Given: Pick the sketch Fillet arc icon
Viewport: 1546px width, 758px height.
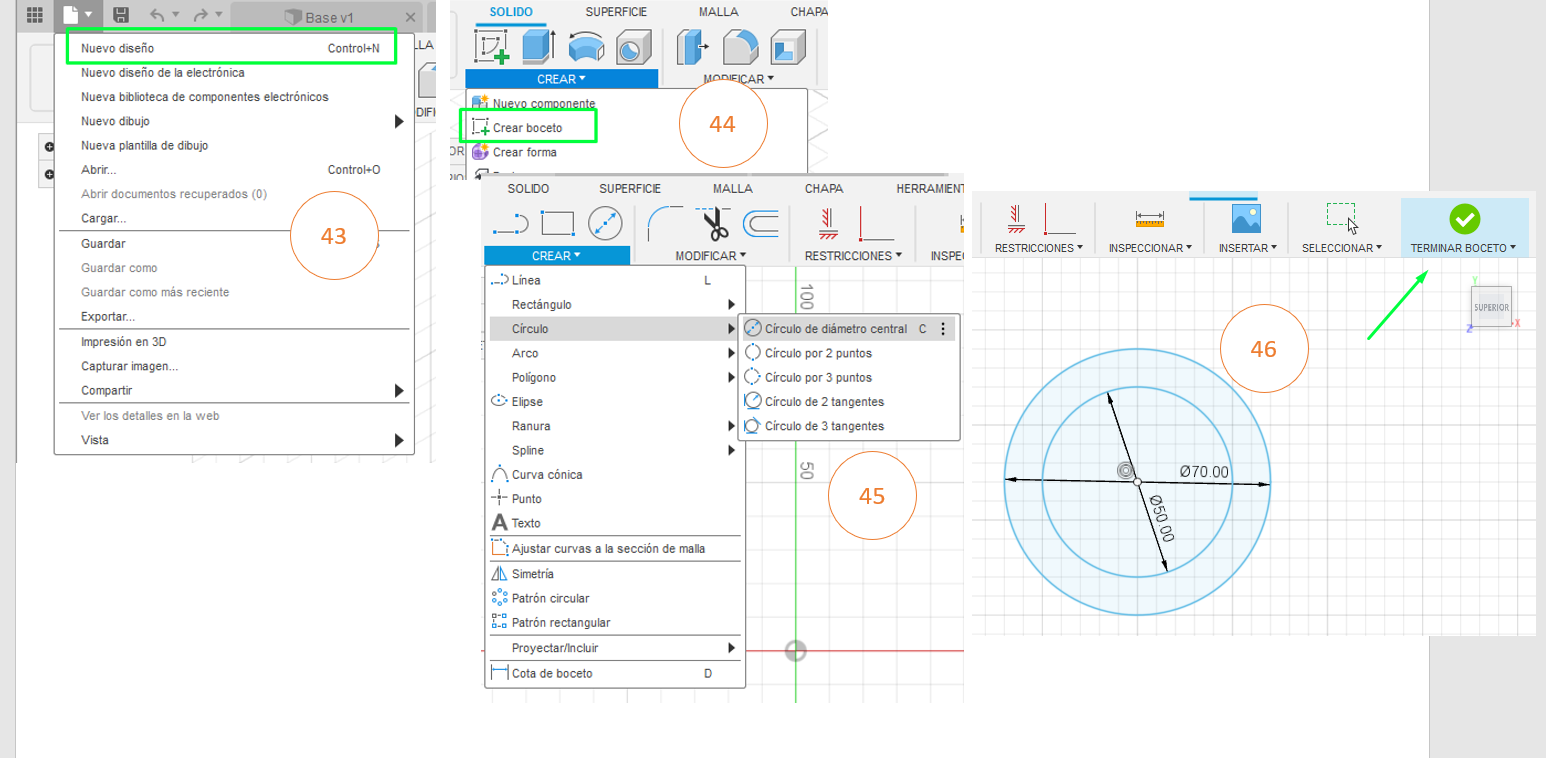Looking at the screenshot, I should coord(665,223).
